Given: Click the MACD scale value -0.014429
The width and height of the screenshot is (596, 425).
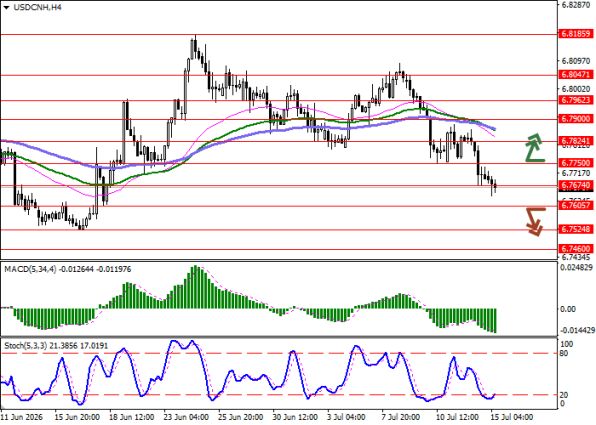Looking at the screenshot, I should tap(577, 330).
